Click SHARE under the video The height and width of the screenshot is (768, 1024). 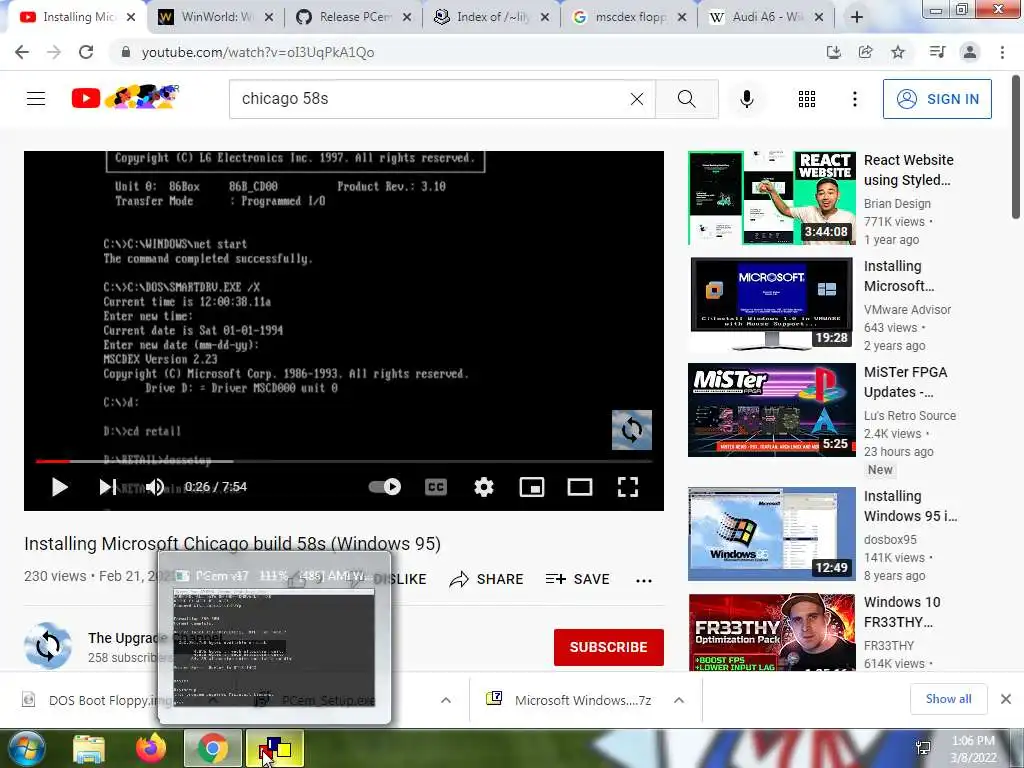coord(487,579)
